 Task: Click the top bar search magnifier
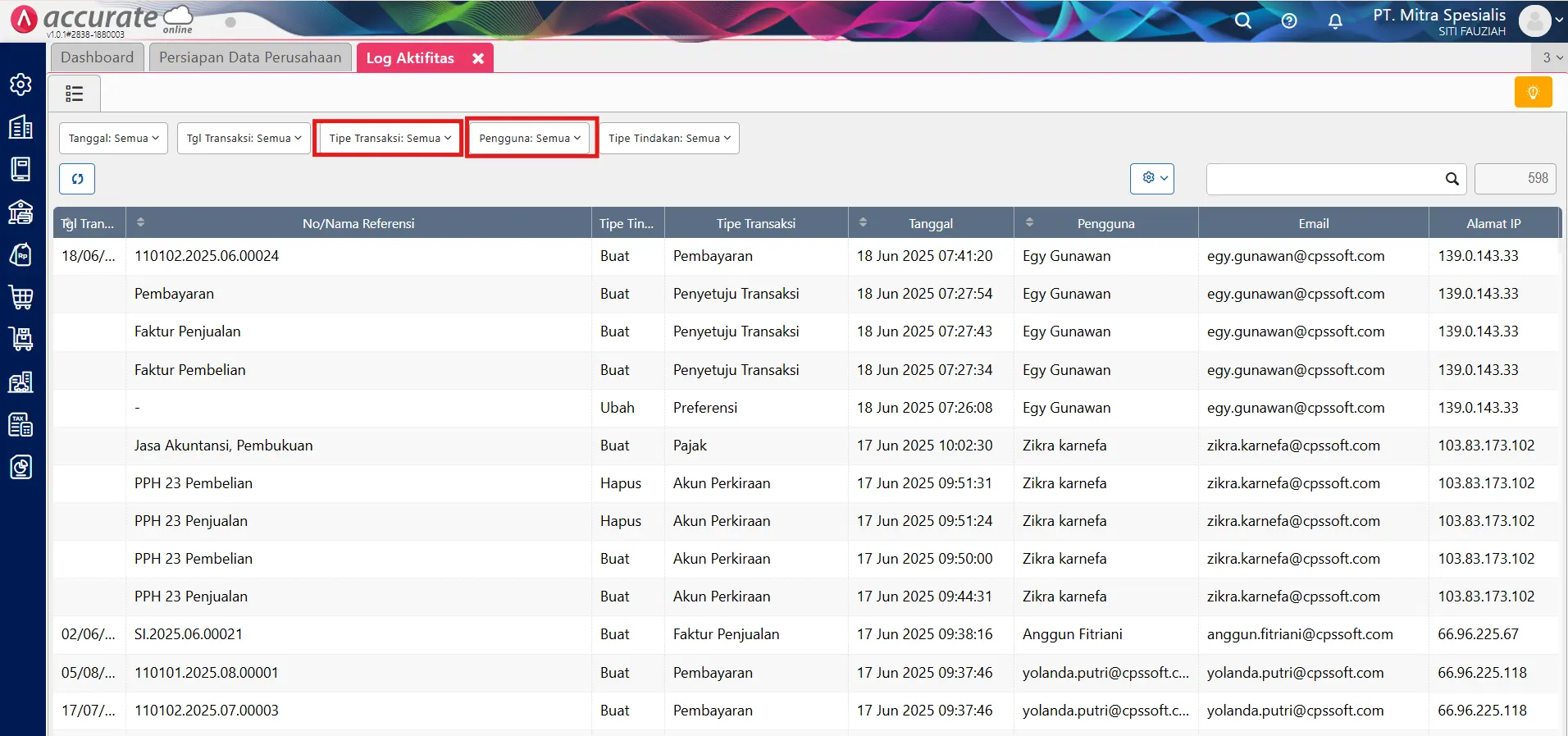(x=1243, y=21)
